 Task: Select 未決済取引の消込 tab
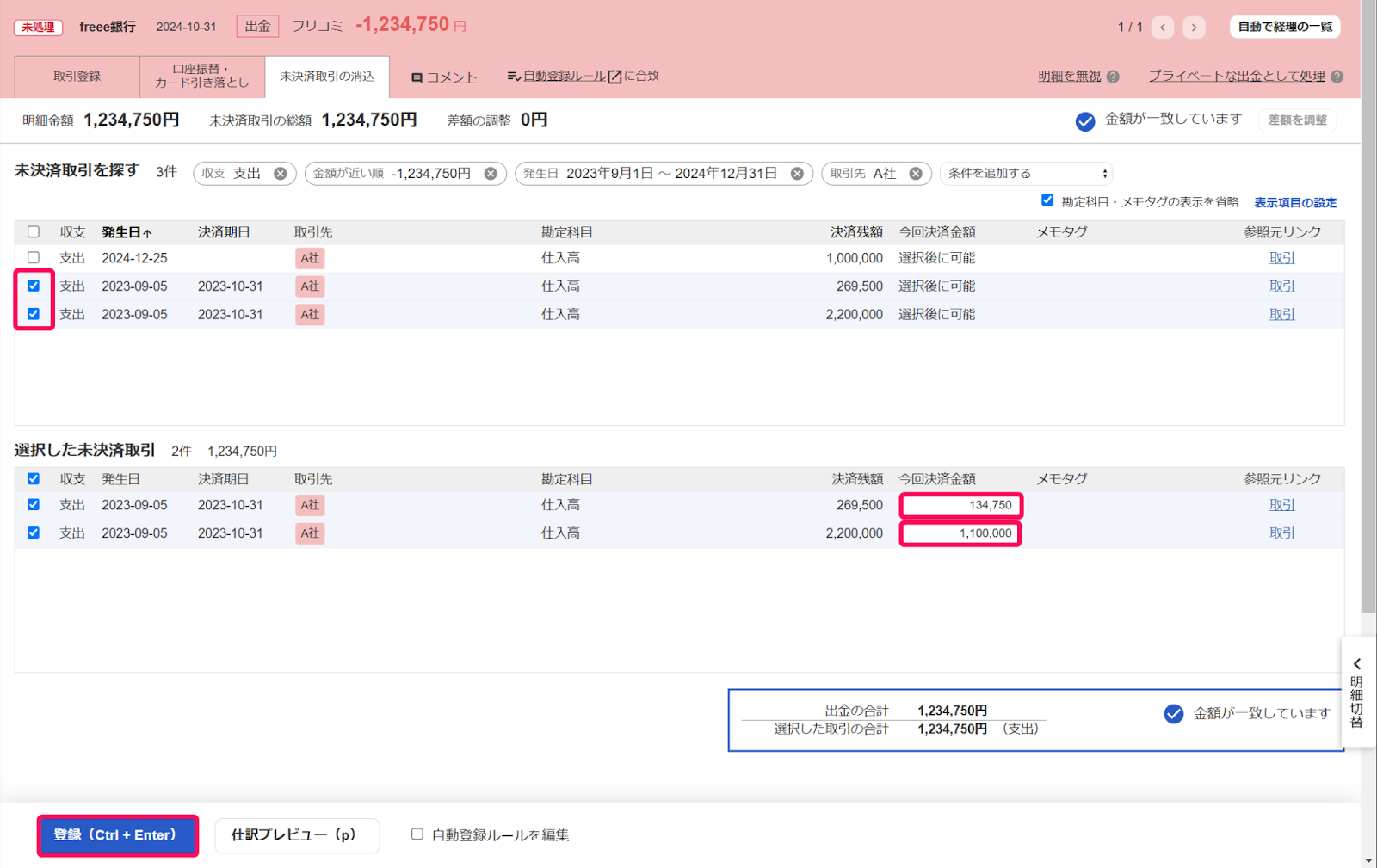[x=327, y=77]
